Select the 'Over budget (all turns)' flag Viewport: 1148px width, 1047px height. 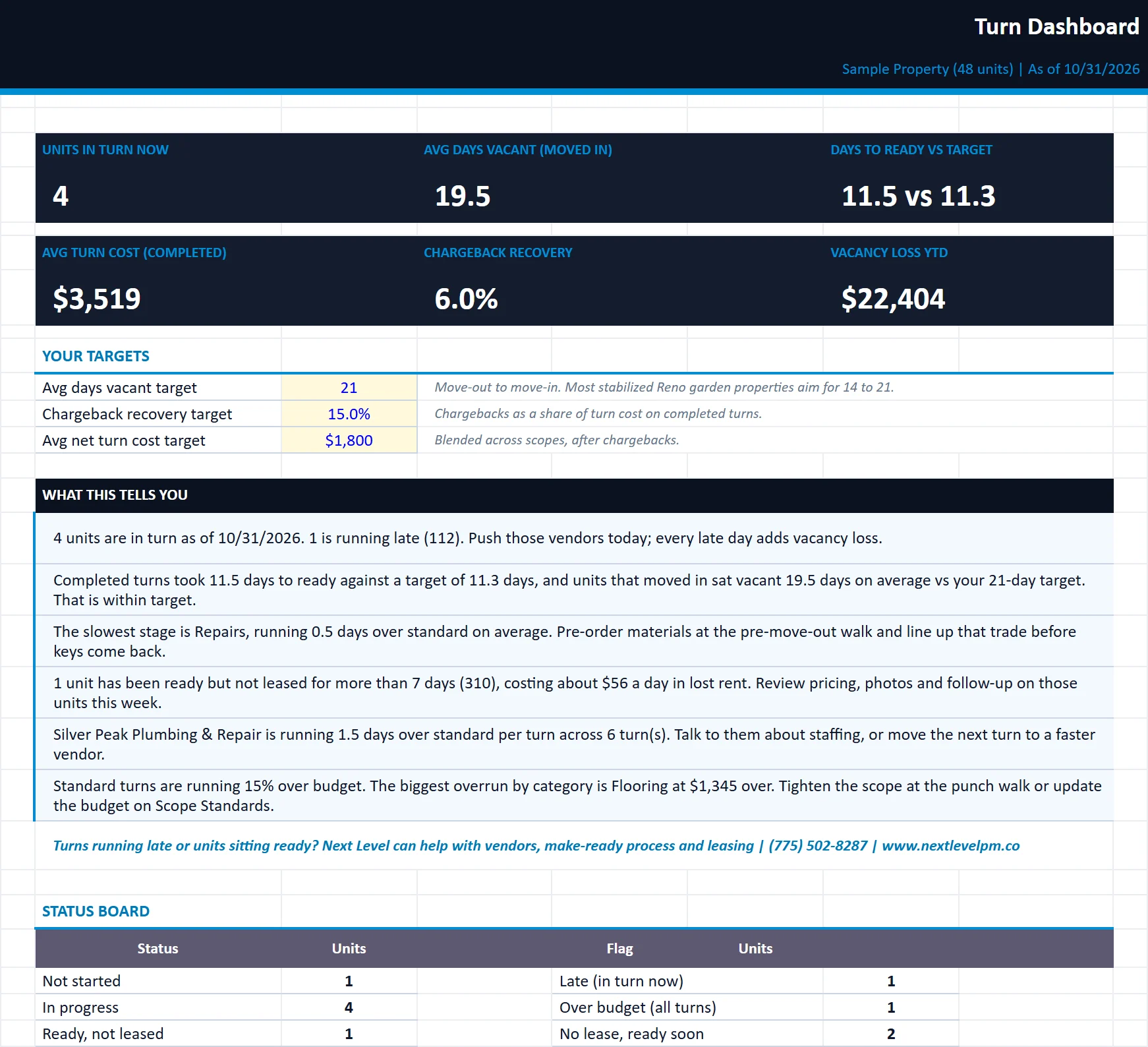tap(638, 1007)
